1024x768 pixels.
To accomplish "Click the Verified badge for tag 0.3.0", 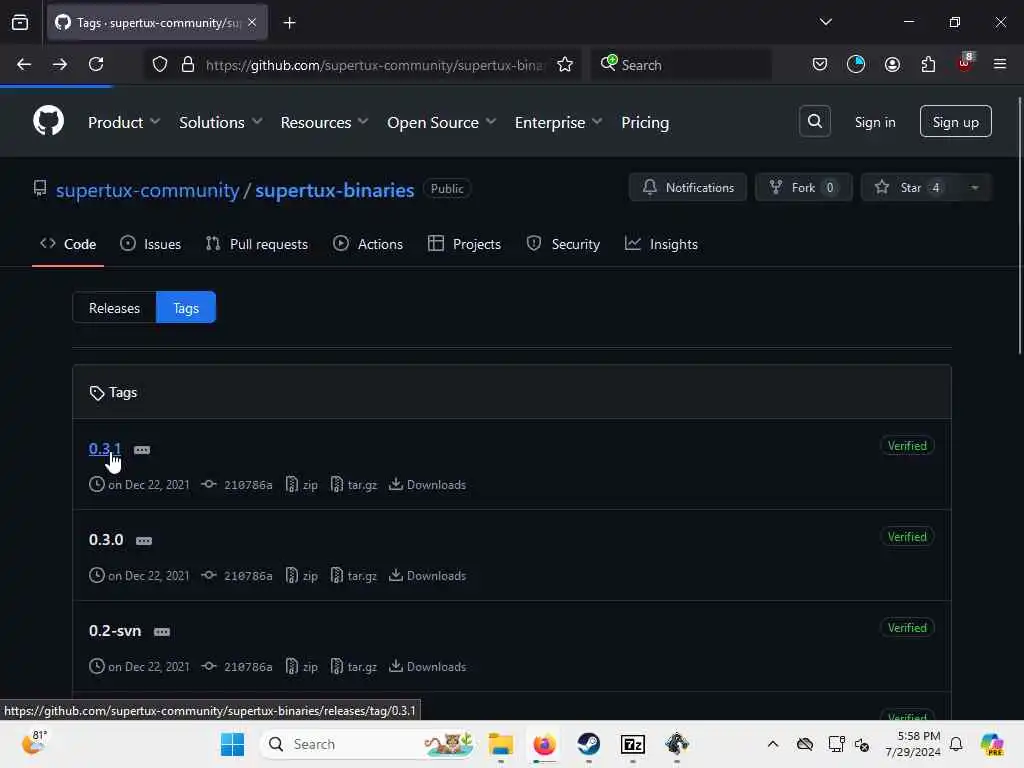I will [x=907, y=536].
